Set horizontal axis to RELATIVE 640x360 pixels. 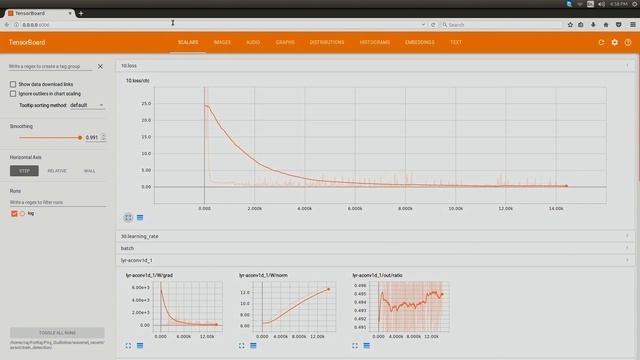click(57, 171)
